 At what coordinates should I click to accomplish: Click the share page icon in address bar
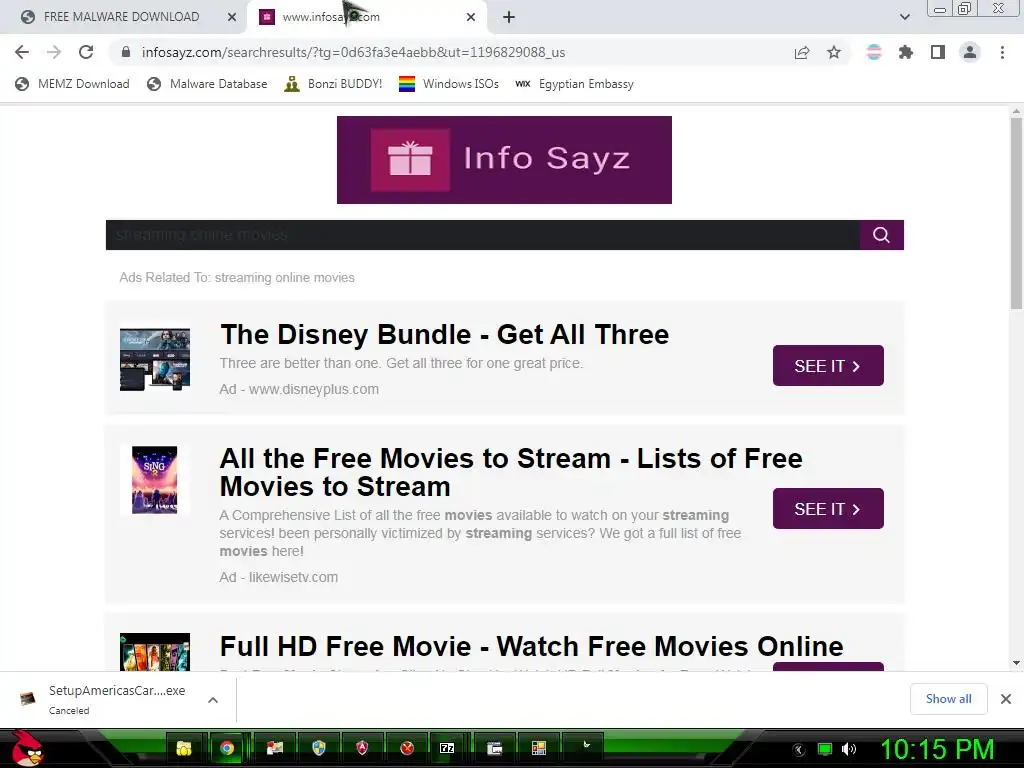pyautogui.click(x=801, y=52)
